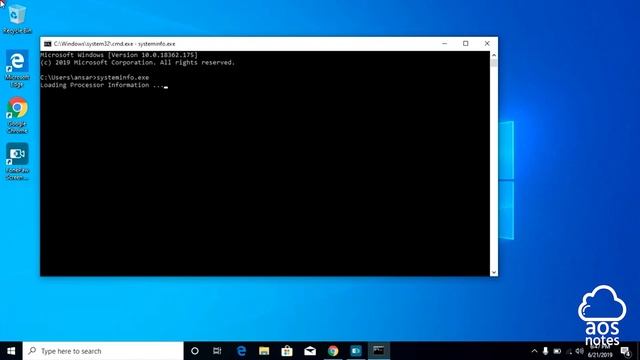
Task: Open Cortana from the taskbar
Action: [x=195, y=351]
